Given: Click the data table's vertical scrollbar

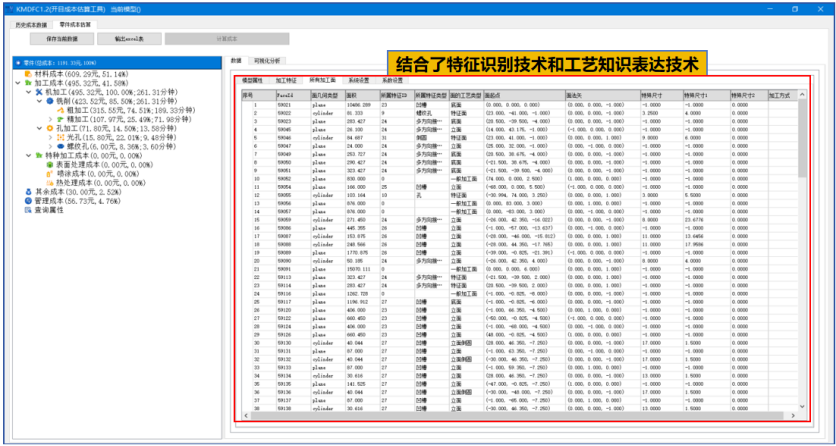Looking at the screenshot, I should (801, 200).
